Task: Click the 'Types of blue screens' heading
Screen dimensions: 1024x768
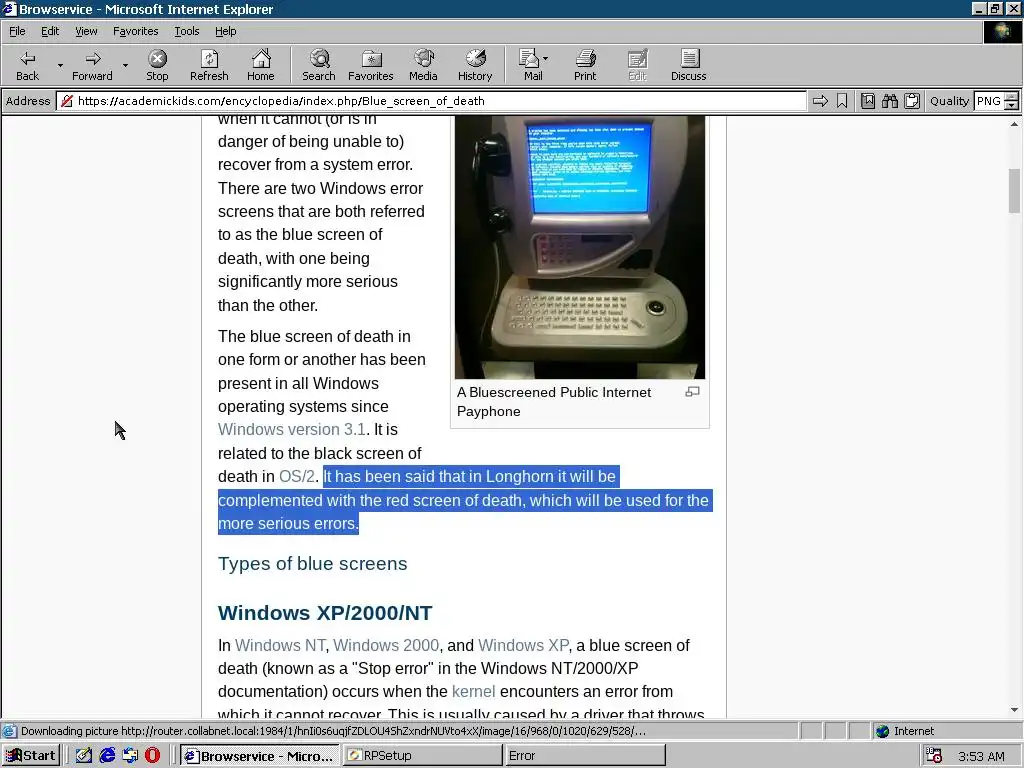Action: tap(312, 564)
